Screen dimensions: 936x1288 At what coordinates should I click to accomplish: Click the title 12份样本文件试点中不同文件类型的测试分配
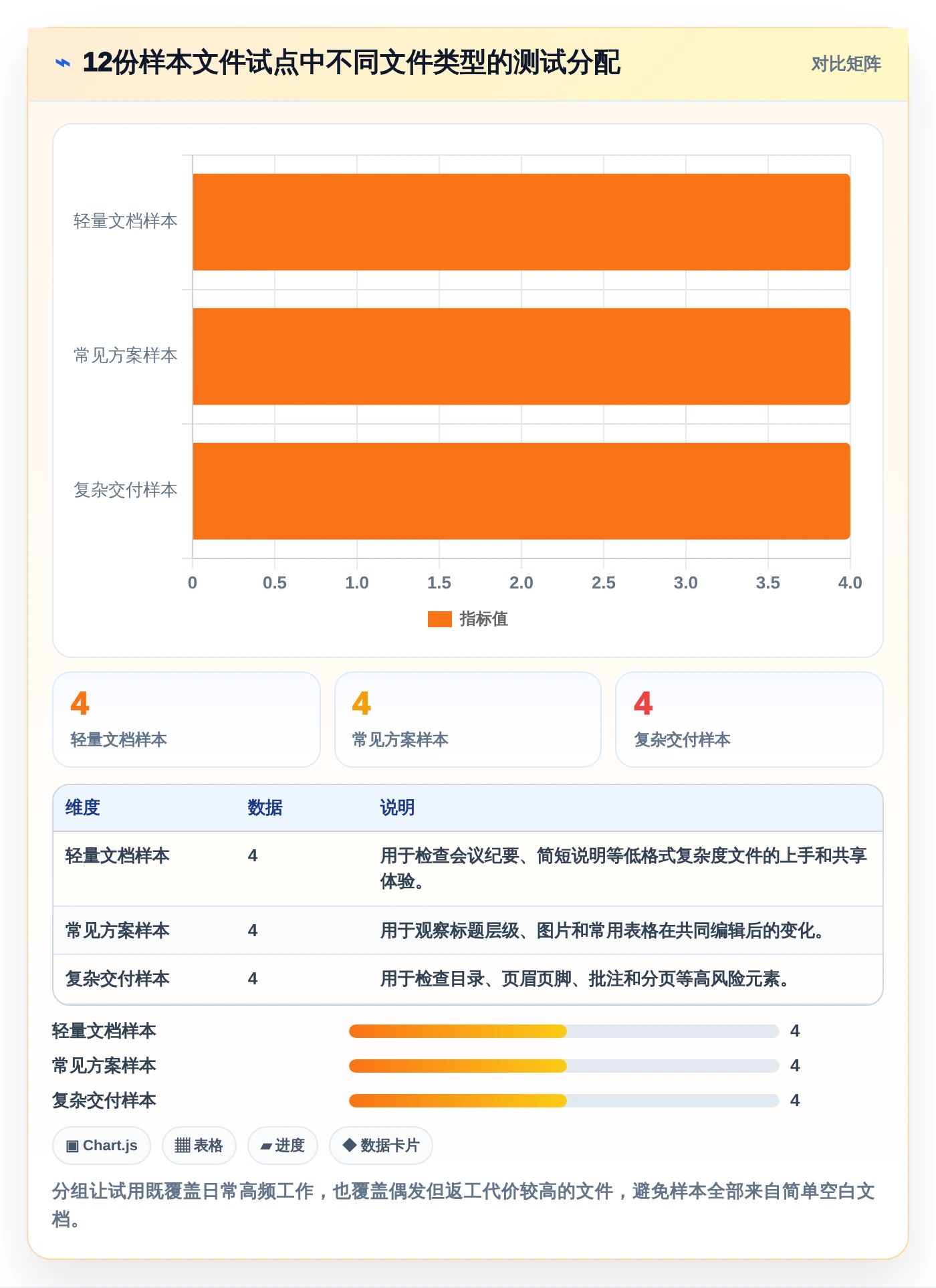coord(351,63)
